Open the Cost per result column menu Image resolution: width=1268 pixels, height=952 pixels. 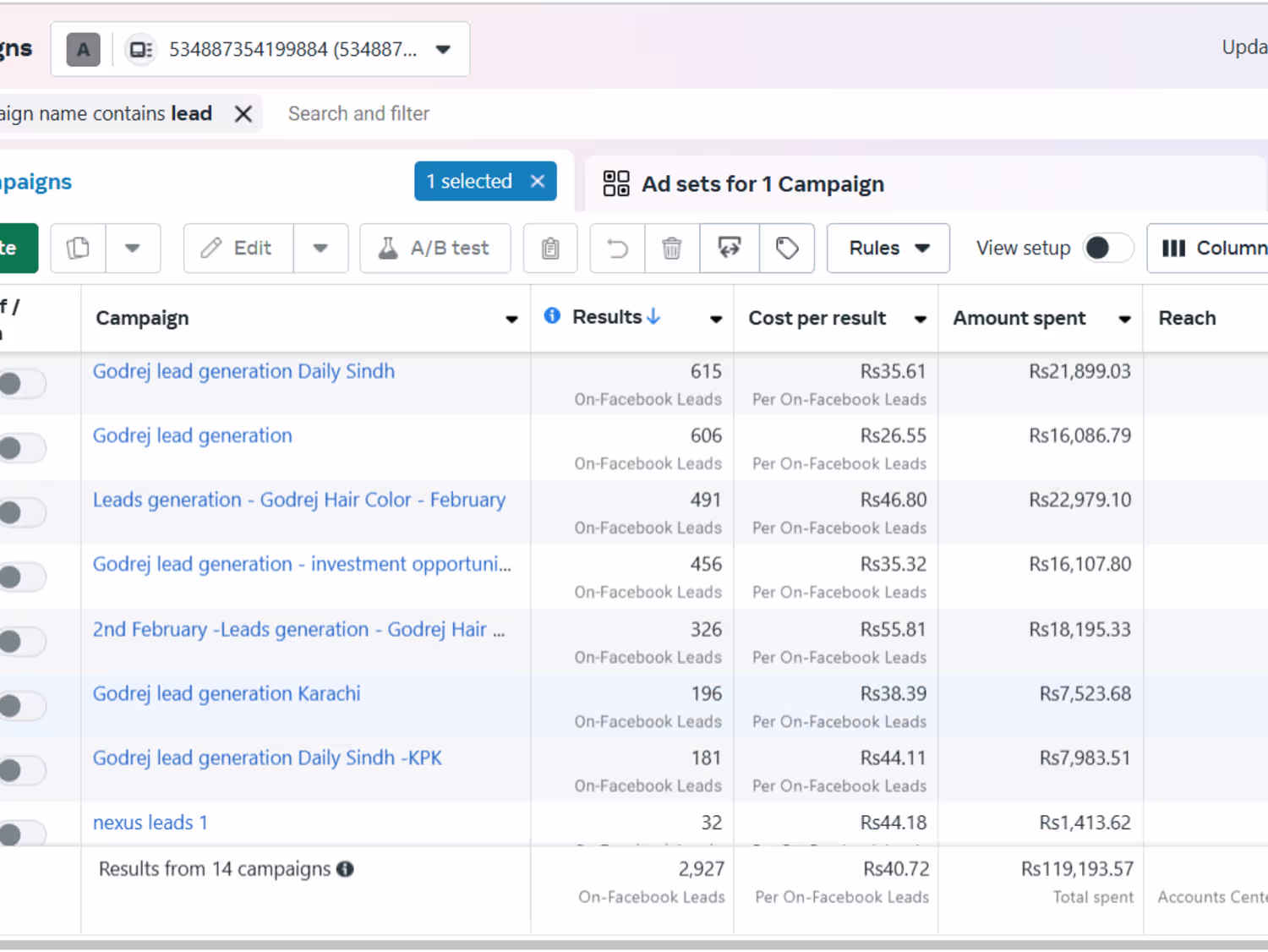pyautogui.click(x=921, y=319)
